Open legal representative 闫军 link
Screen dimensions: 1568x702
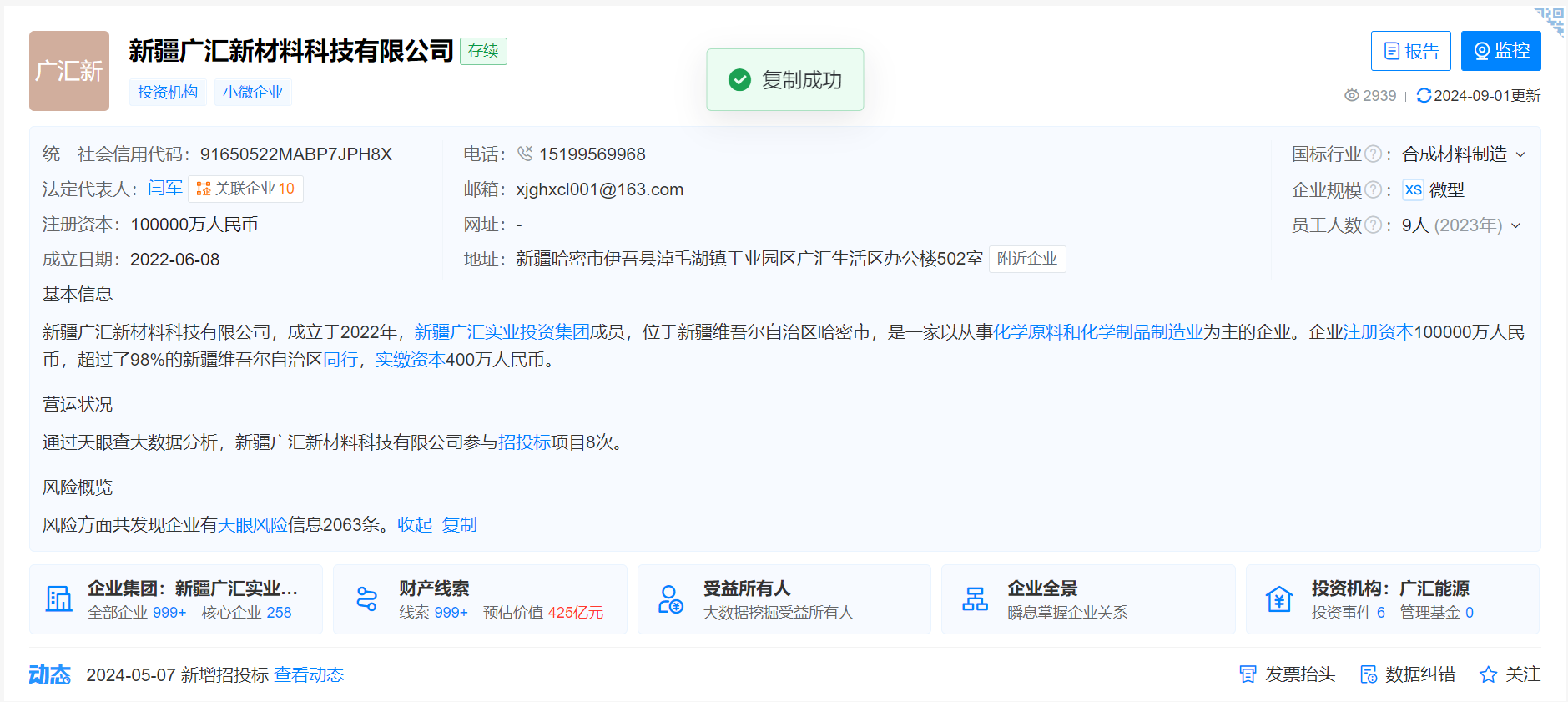[165, 189]
